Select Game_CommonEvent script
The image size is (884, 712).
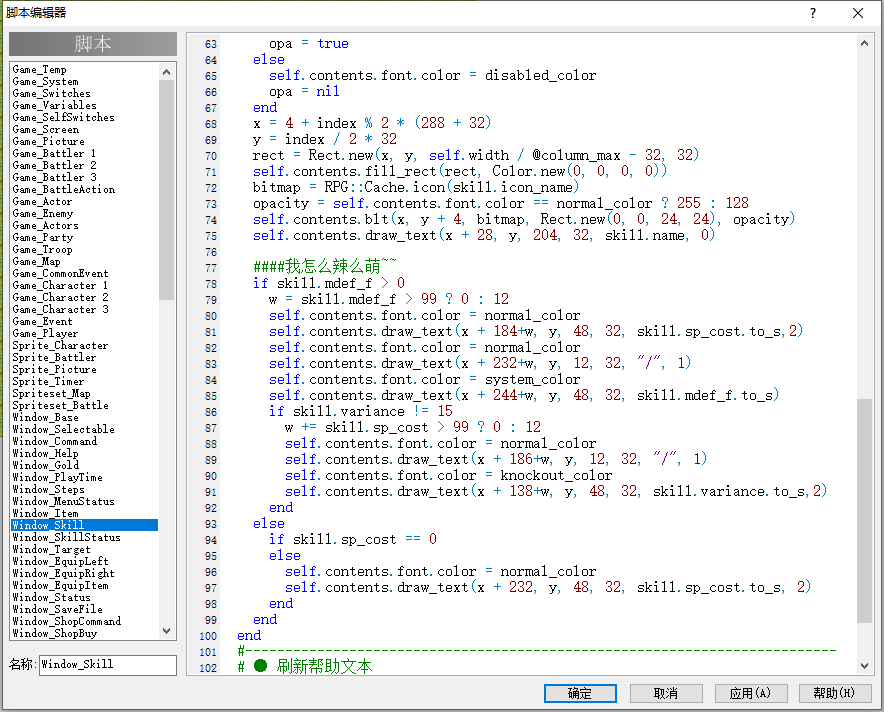60,273
